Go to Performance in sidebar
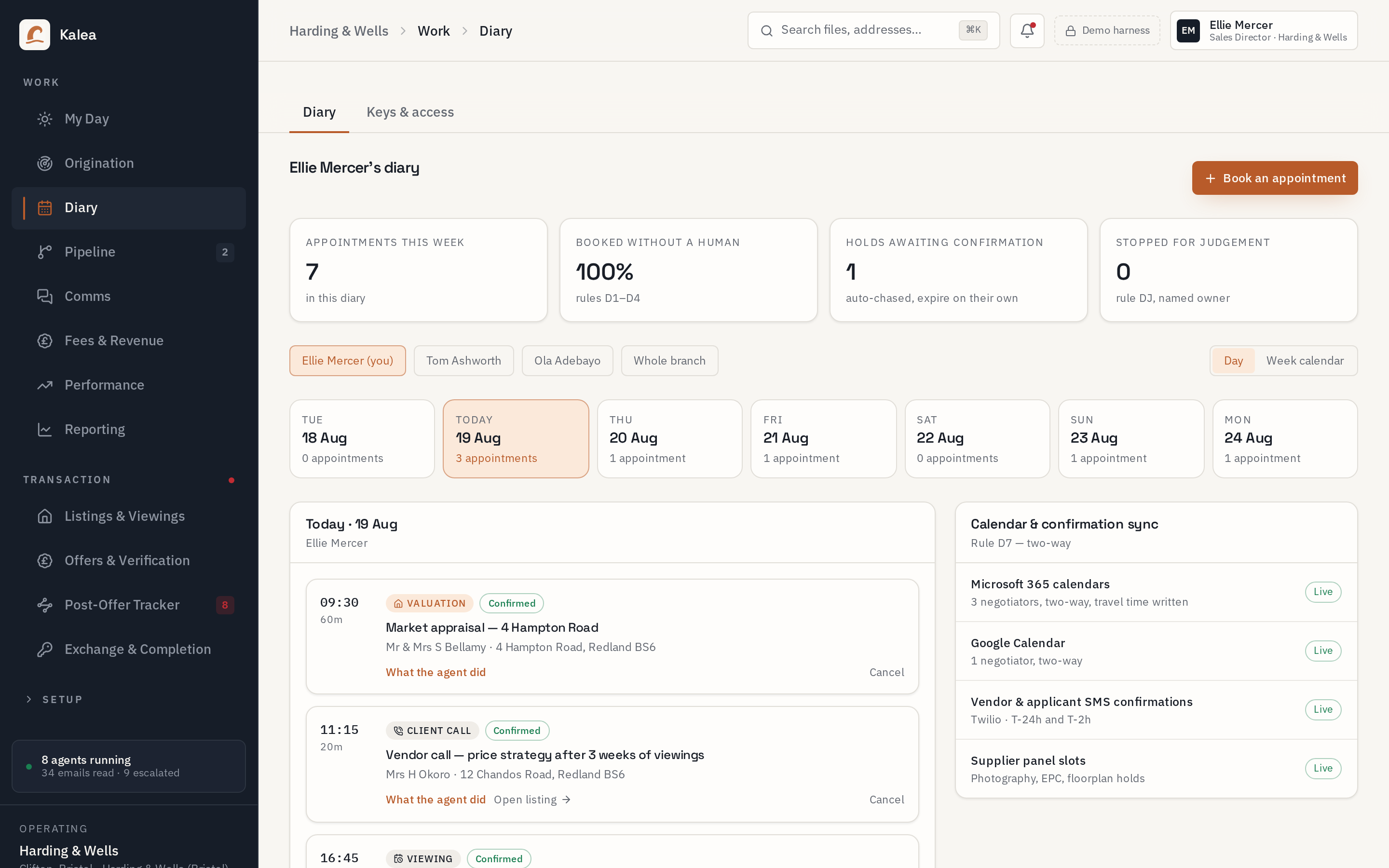Image resolution: width=1389 pixels, height=868 pixels. pyautogui.click(x=129, y=385)
